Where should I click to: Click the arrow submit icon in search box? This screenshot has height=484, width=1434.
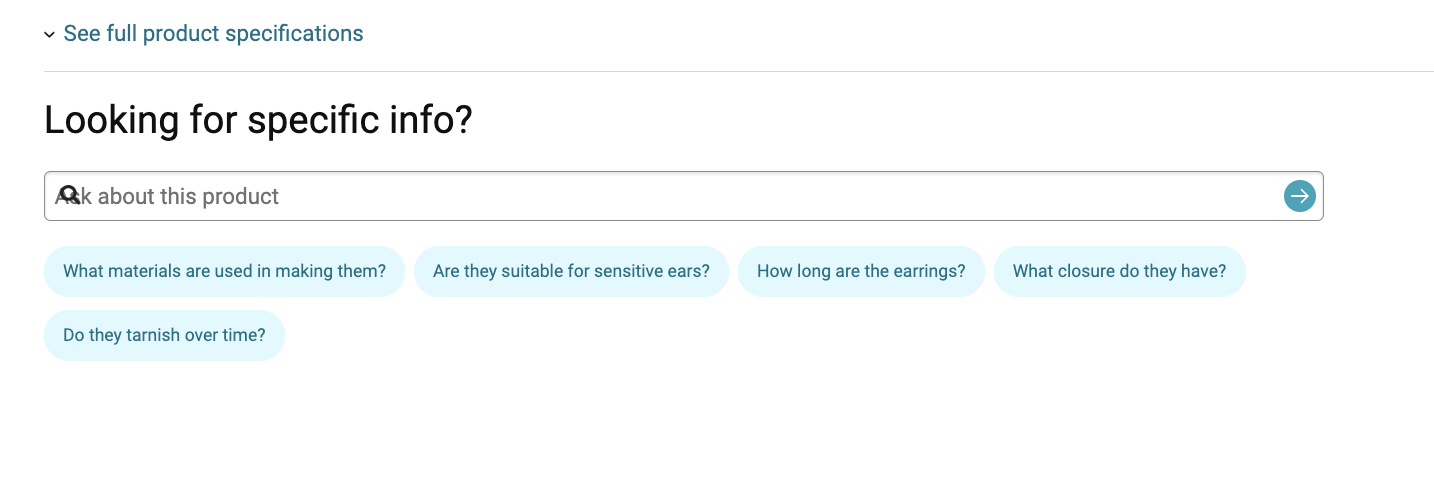click(x=1299, y=196)
